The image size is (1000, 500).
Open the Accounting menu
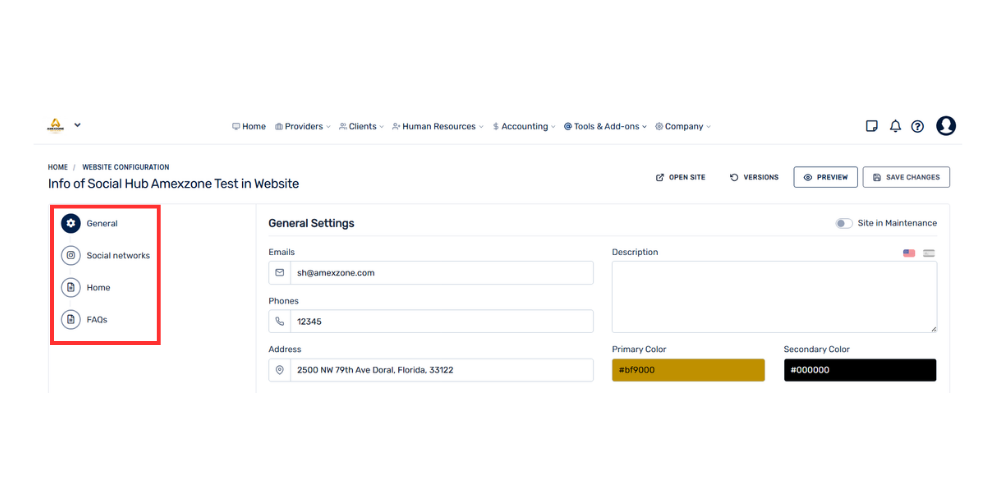(524, 126)
